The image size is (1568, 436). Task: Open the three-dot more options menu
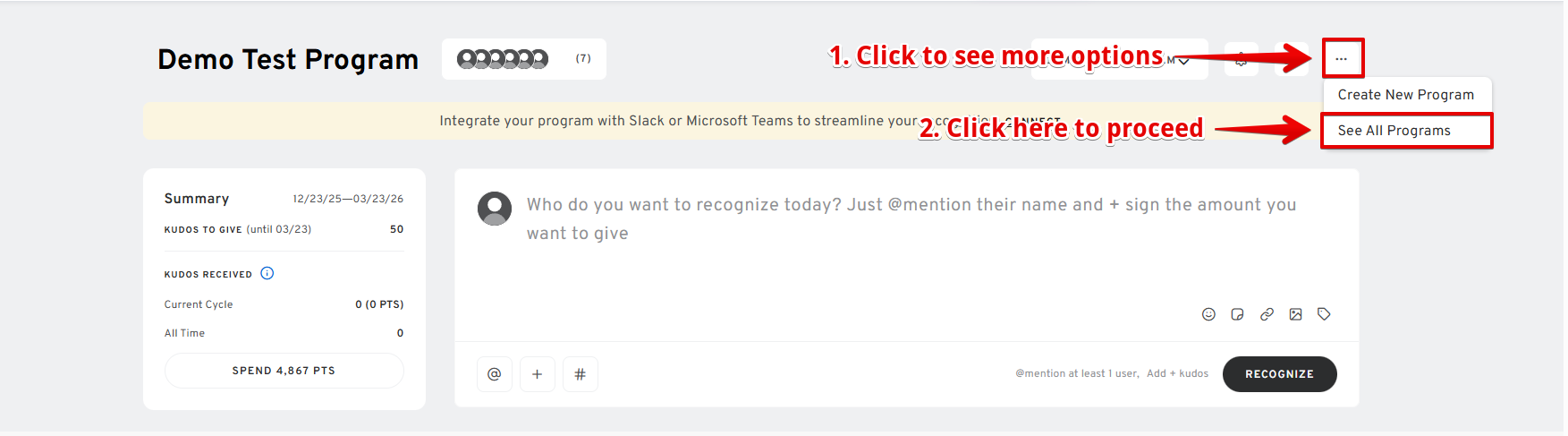click(1341, 59)
